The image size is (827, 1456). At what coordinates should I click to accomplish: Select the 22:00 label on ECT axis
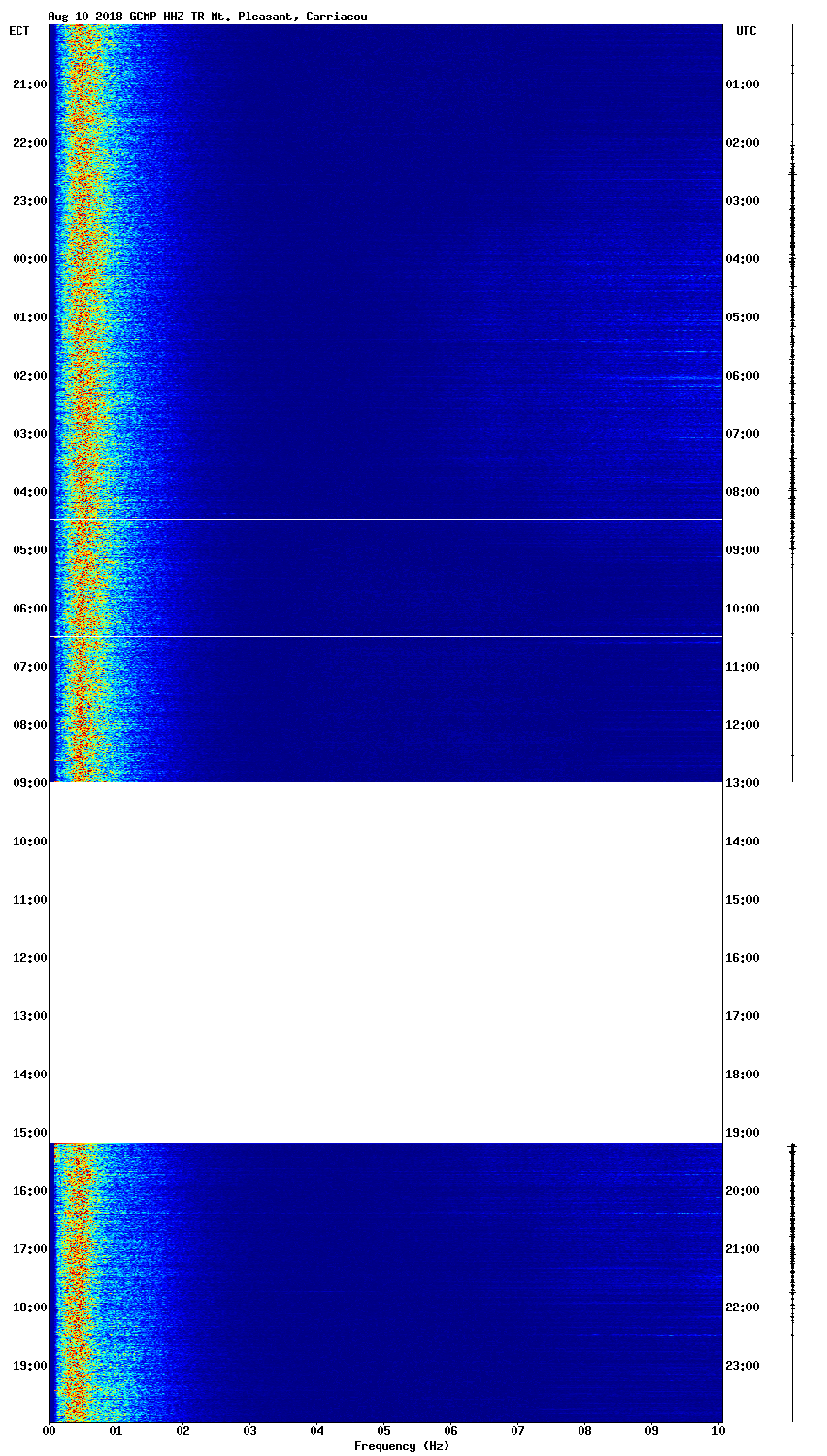[29, 143]
